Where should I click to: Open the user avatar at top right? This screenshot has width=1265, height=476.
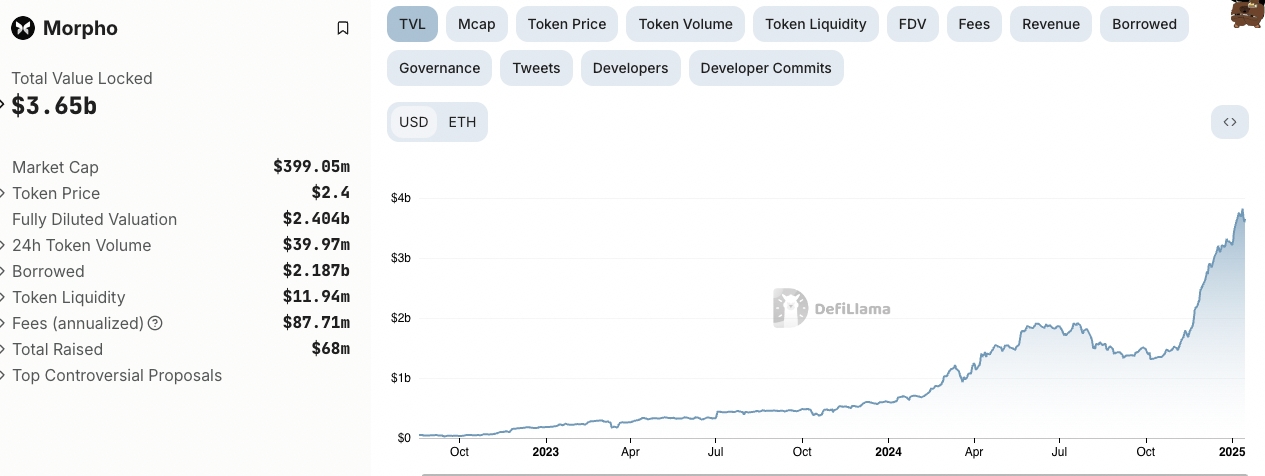pos(1245,13)
